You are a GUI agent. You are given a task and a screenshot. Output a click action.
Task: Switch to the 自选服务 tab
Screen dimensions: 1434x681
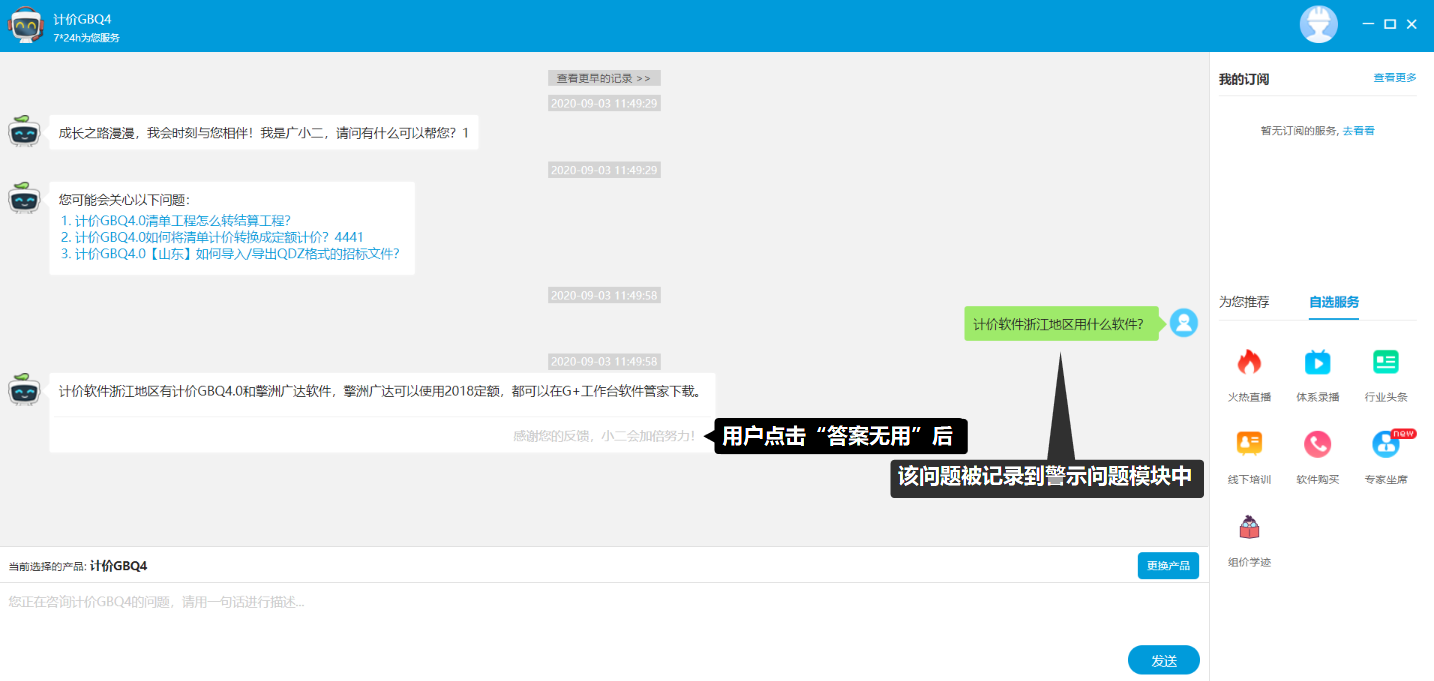pos(1333,302)
